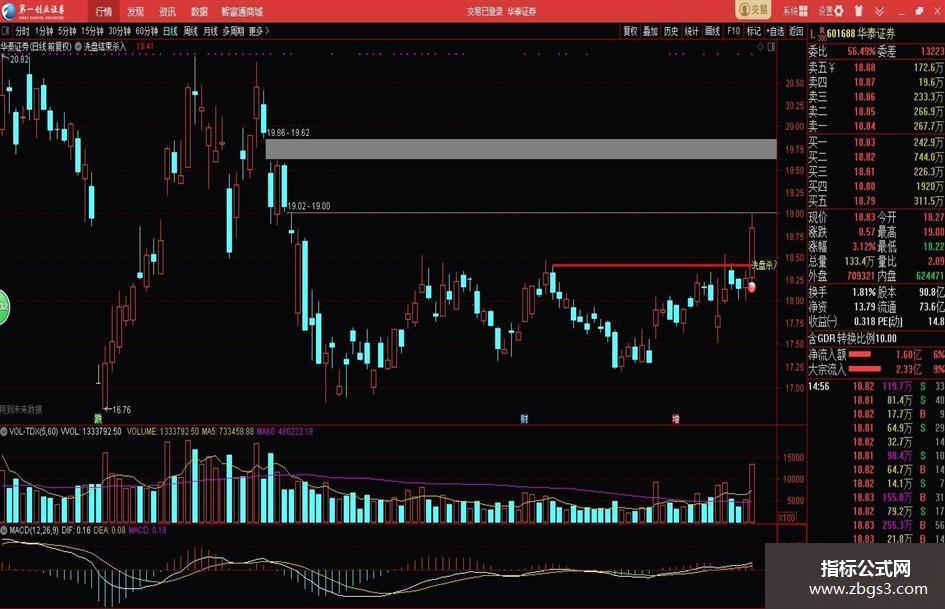Add stock with +自选 button
Image resolution: width=945 pixels, height=609 pixels.
(x=775, y=31)
